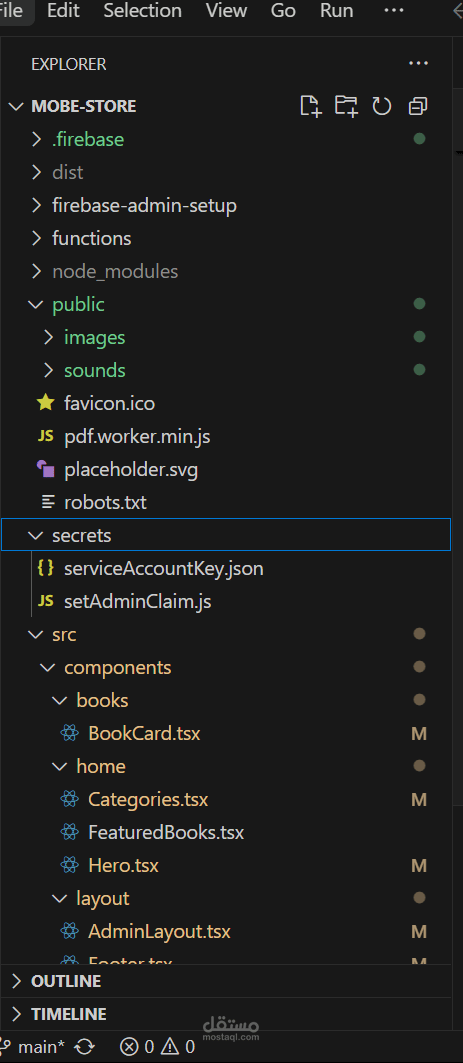The width and height of the screenshot is (463, 1063).
Task: Refresh the Explorer file tree
Action: tap(382, 106)
